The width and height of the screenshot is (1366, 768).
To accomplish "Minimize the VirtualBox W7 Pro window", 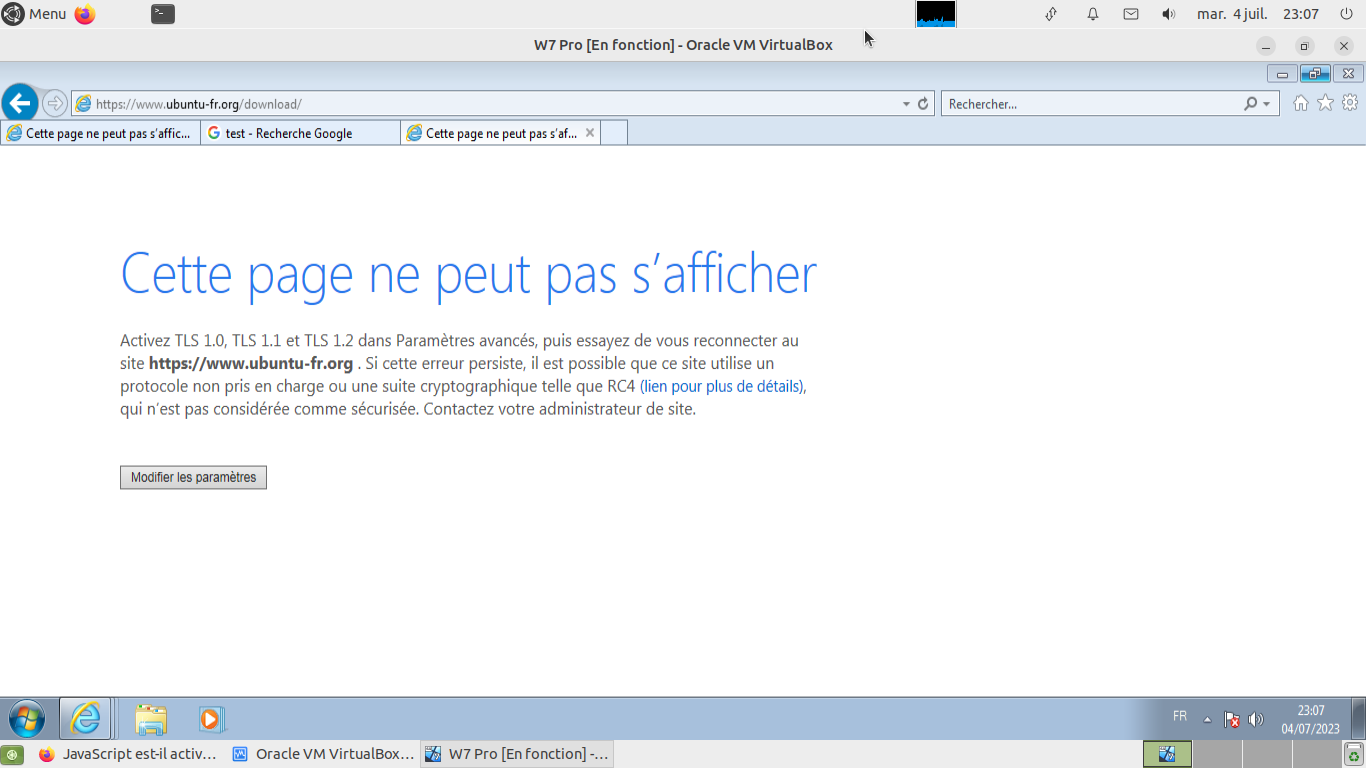I will pyautogui.click(x=1267, y=45).
